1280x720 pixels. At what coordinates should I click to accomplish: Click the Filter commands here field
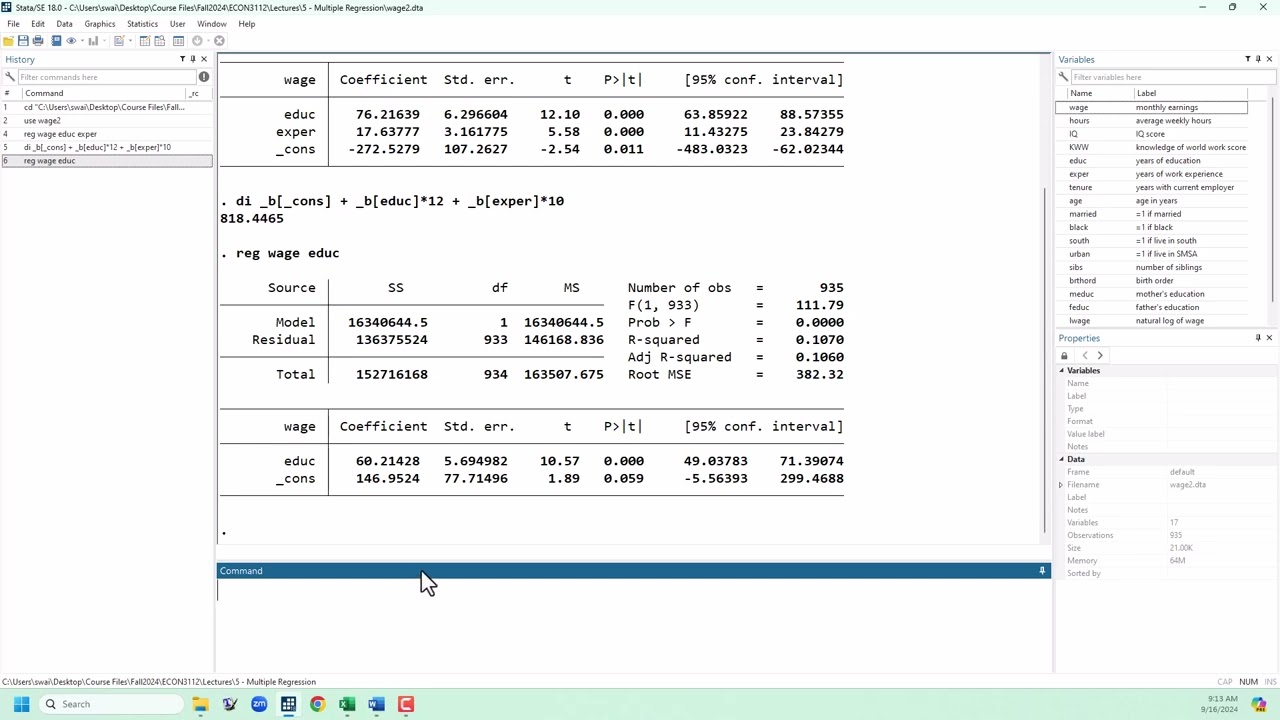click(x=106, y=77)
